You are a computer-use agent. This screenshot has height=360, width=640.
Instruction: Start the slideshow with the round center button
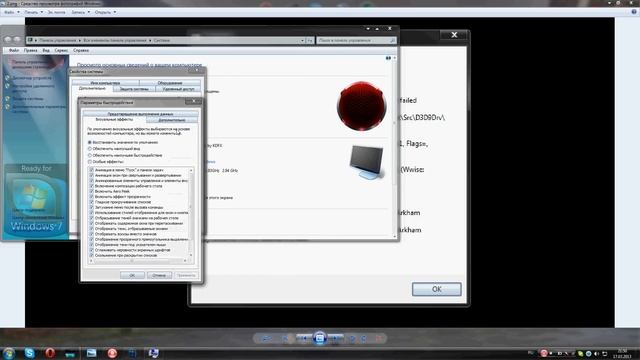(320, 338)
